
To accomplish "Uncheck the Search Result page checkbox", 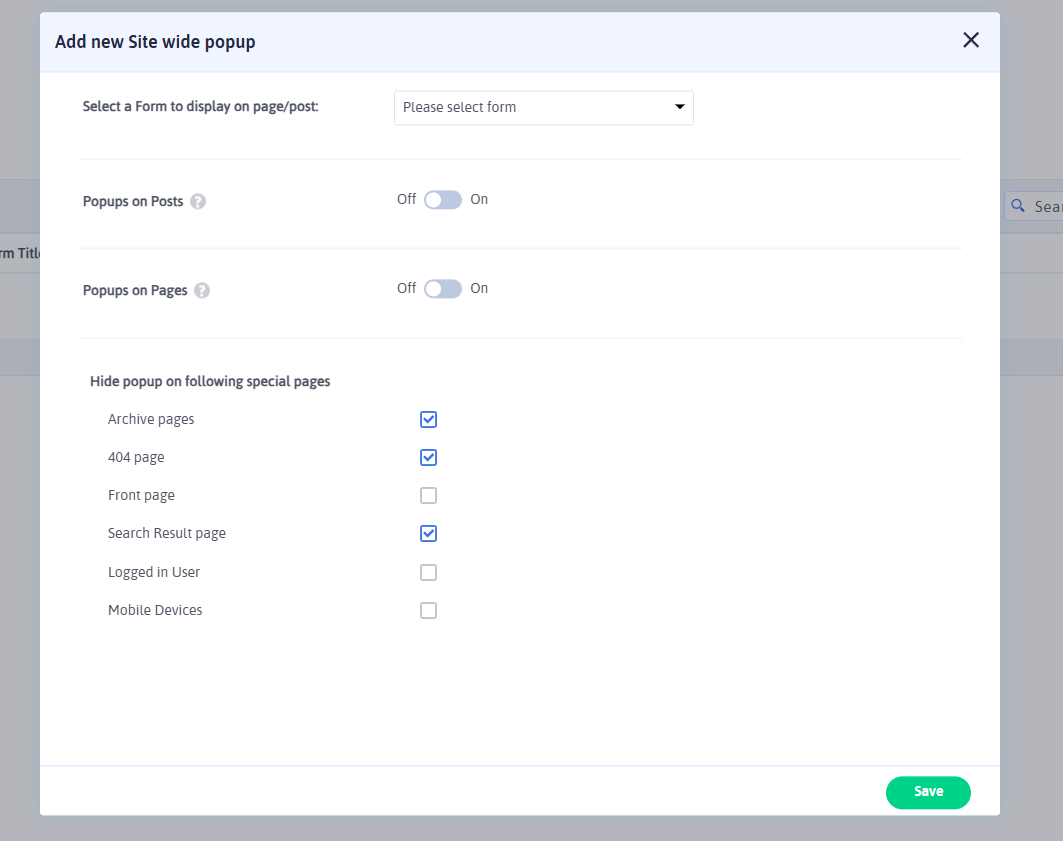I will point(429,534).
